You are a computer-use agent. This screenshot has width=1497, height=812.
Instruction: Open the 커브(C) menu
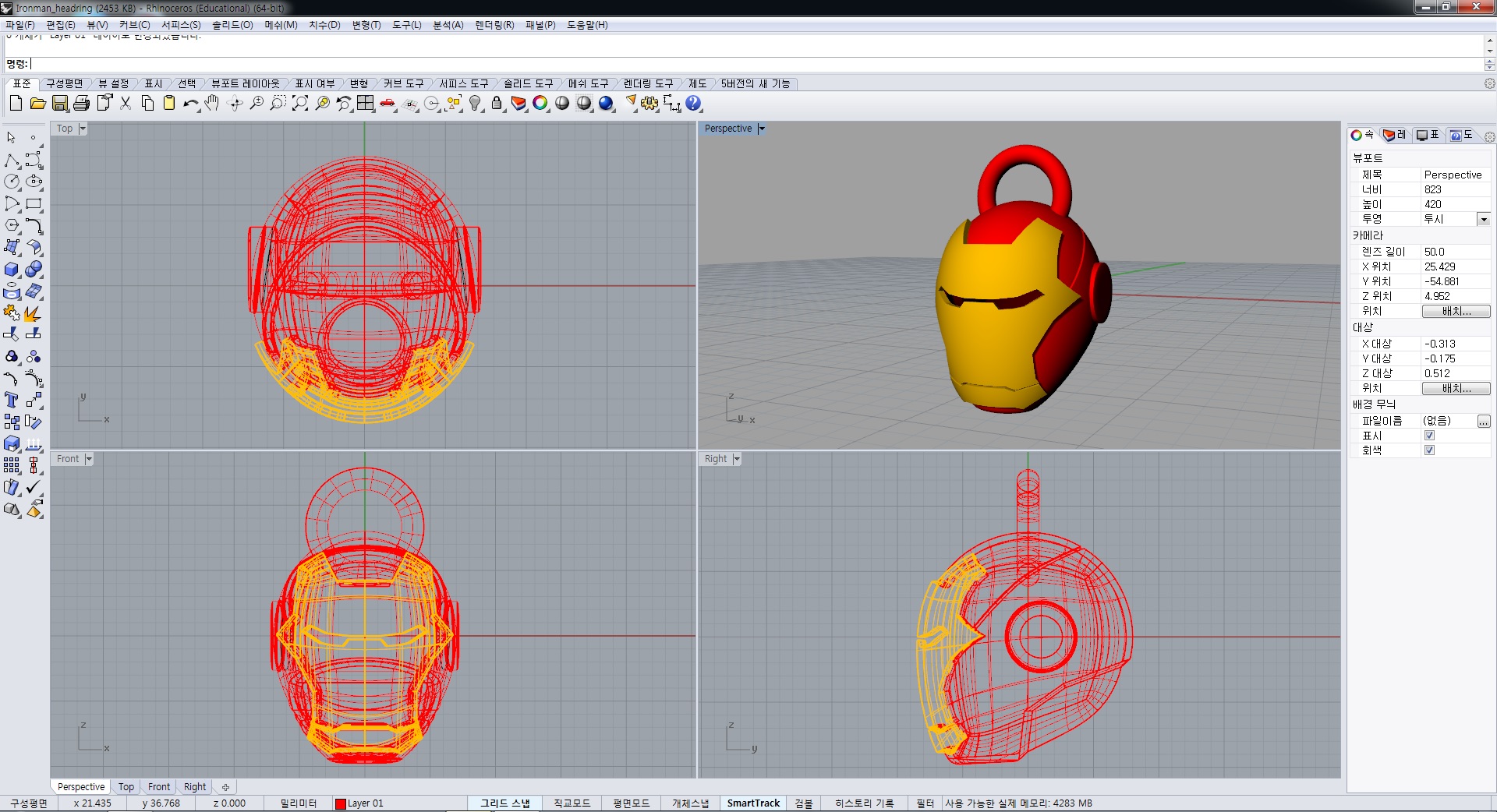[134, 25]
